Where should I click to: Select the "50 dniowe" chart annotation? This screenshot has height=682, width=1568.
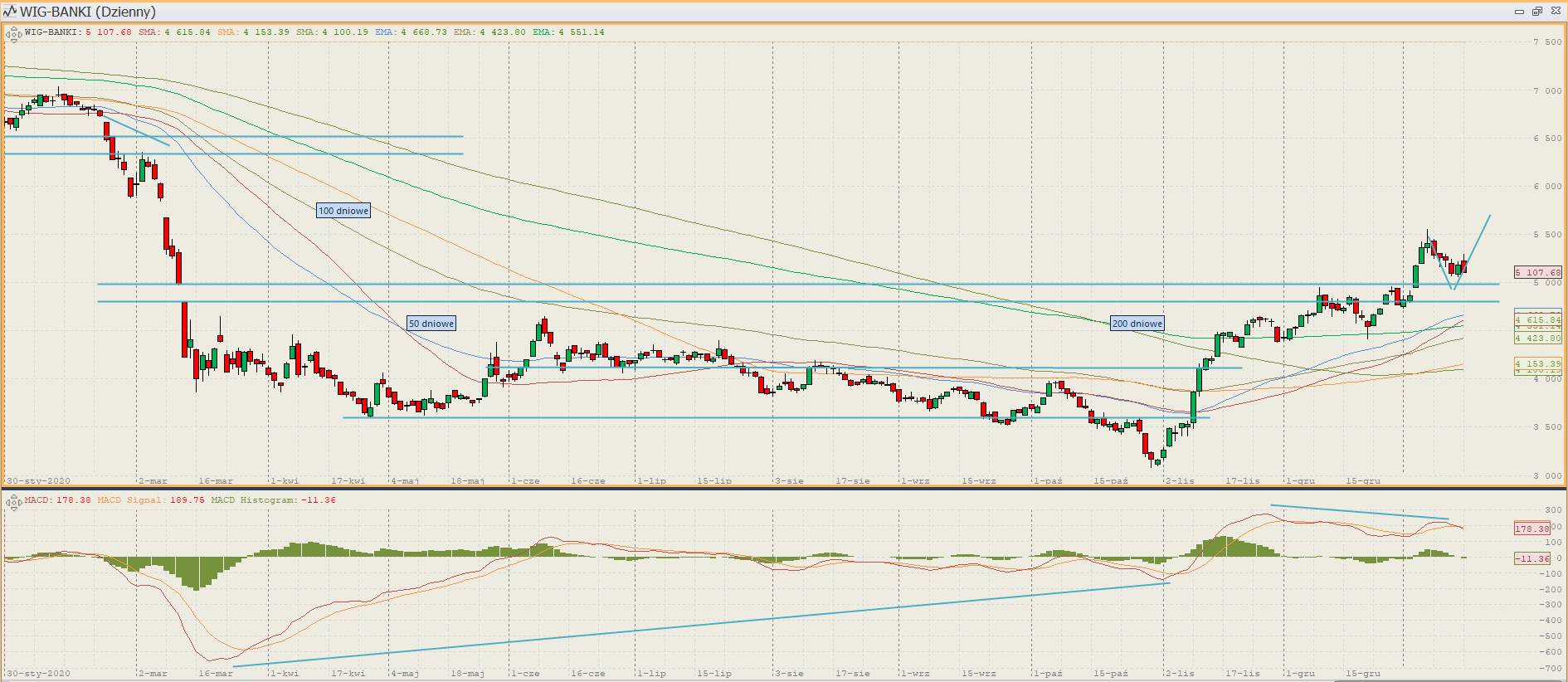431,324
